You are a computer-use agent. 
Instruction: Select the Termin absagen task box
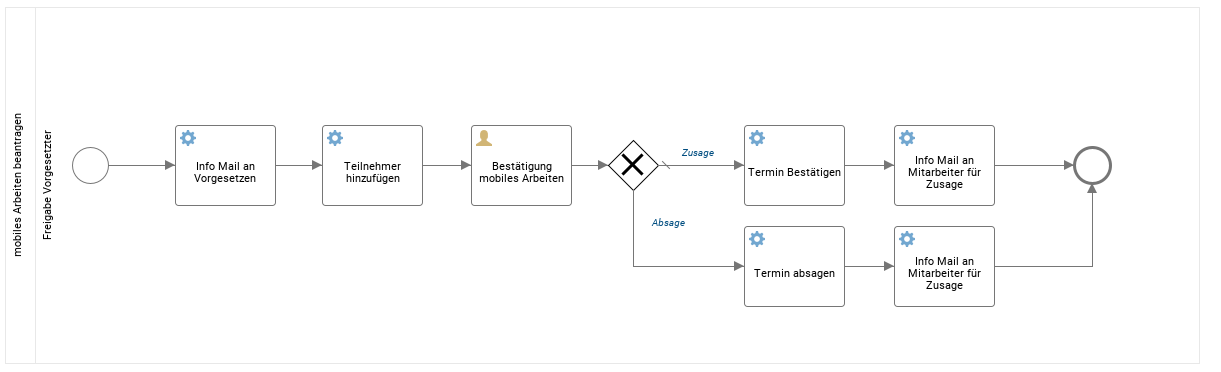tap(794, 266)
